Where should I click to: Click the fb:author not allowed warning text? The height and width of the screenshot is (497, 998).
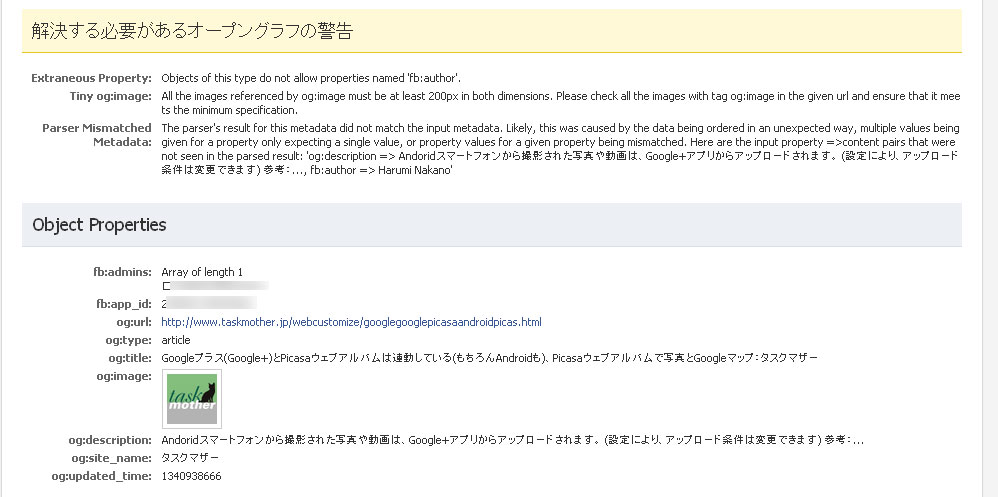point(311,78)
